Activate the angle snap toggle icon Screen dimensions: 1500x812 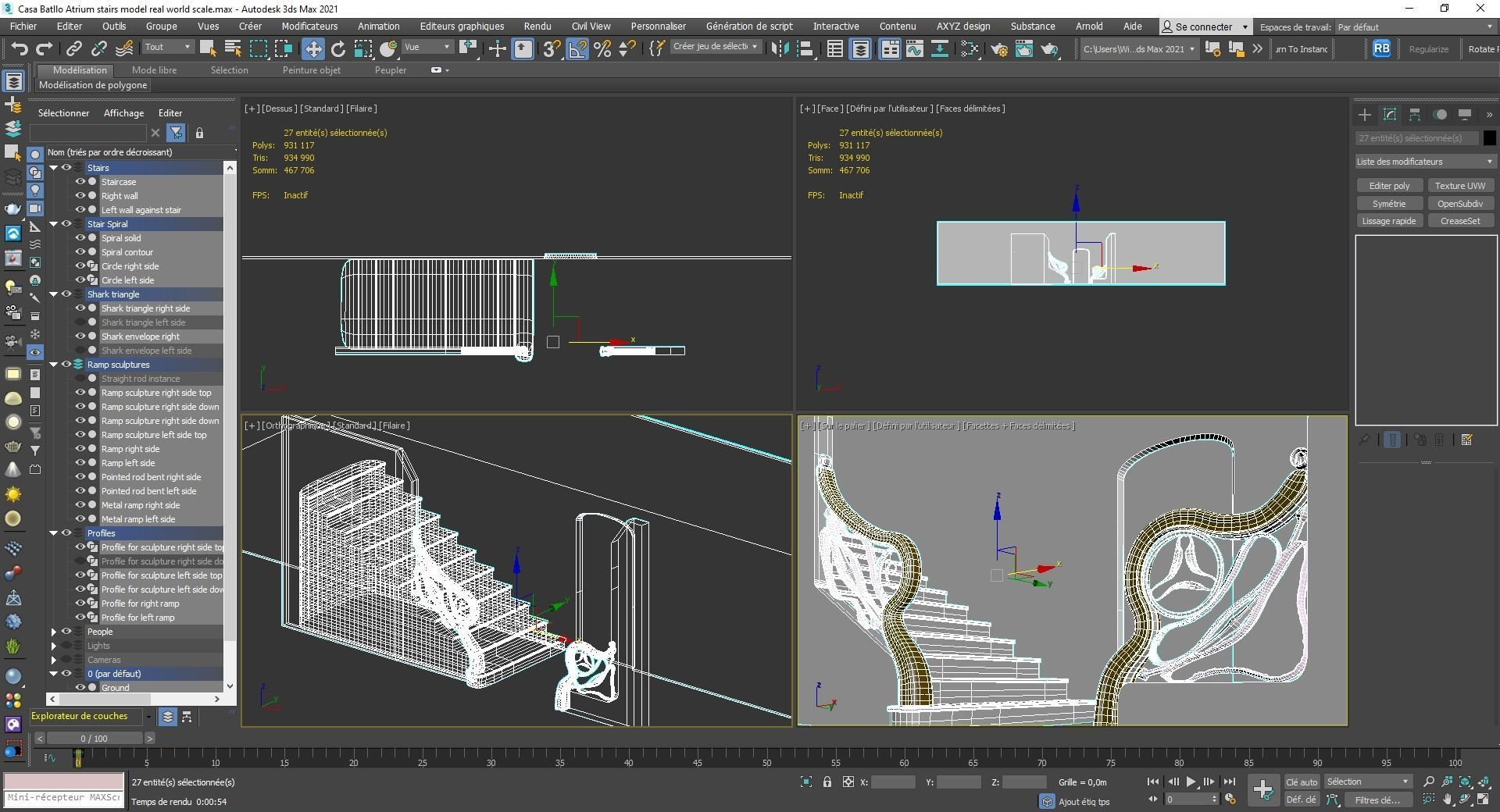pyautogui.click(x=577, y=48)
